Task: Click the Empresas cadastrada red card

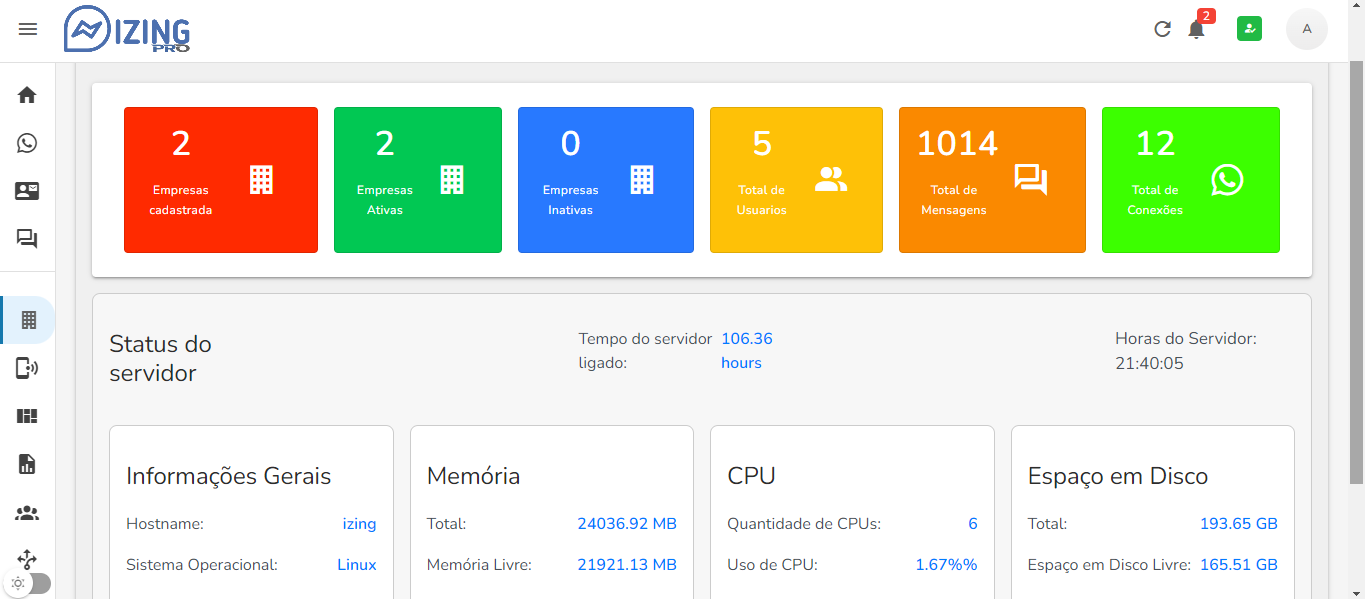Action: pos(221,180)
